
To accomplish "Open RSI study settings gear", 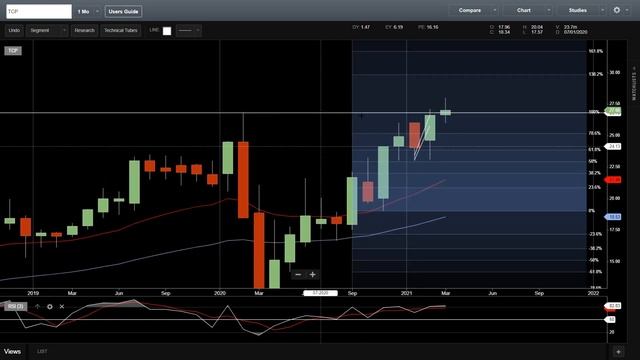I will pyautogui.click(x=50, y=307).
